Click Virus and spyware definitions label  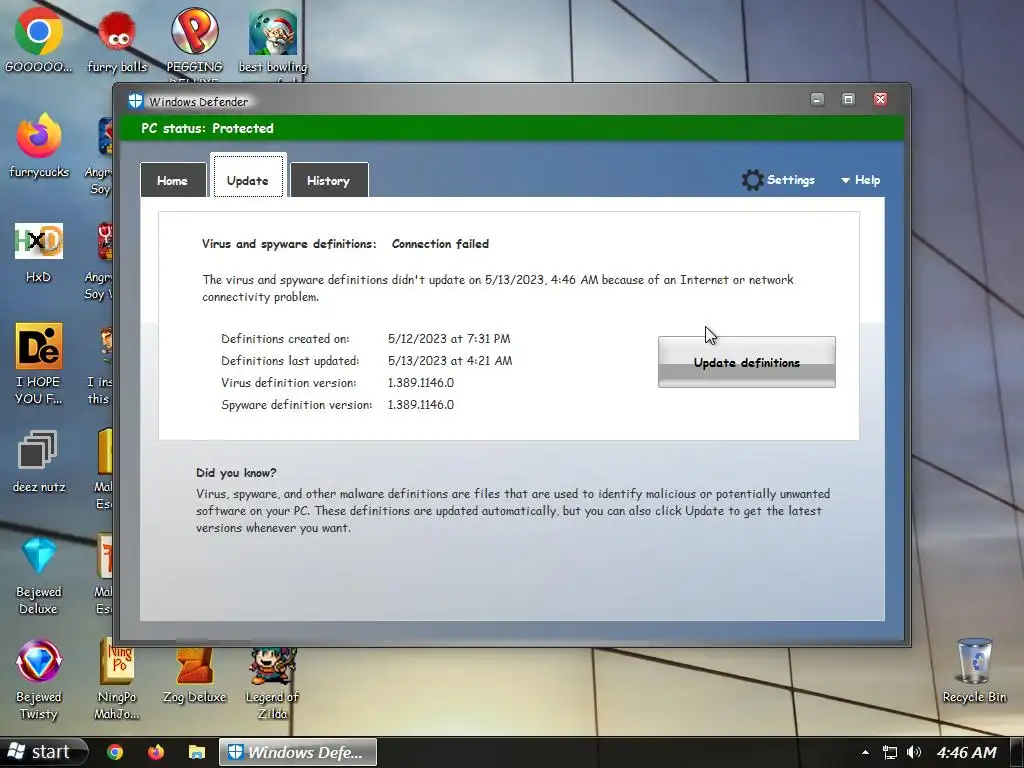coord(289,244)
